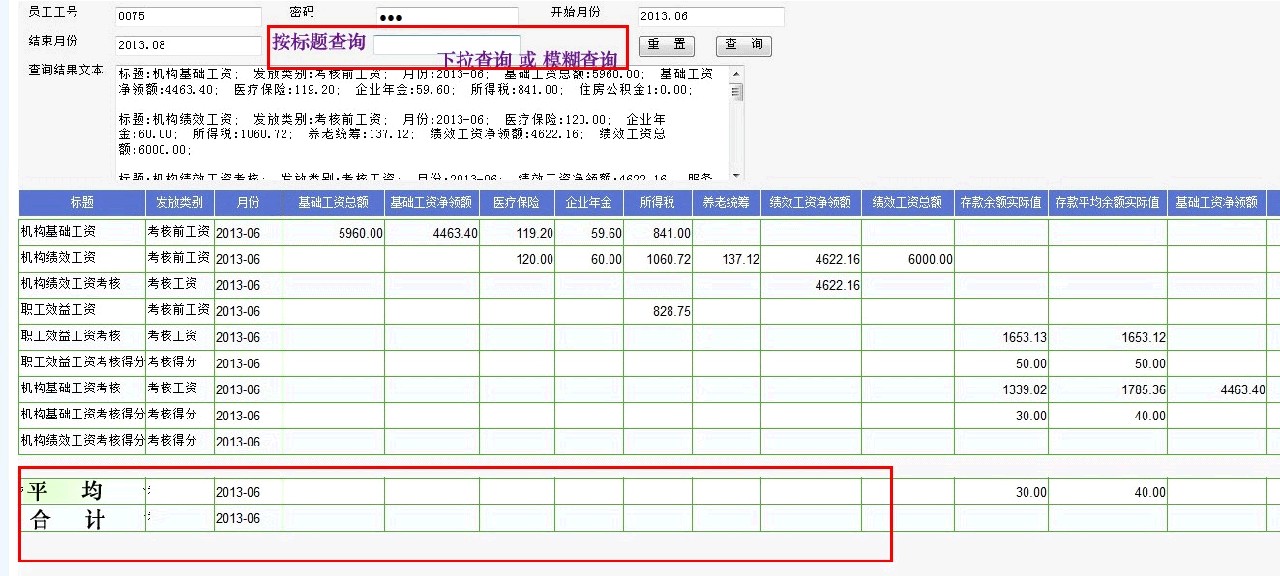Click the 合计 total row label

point(68,519)
